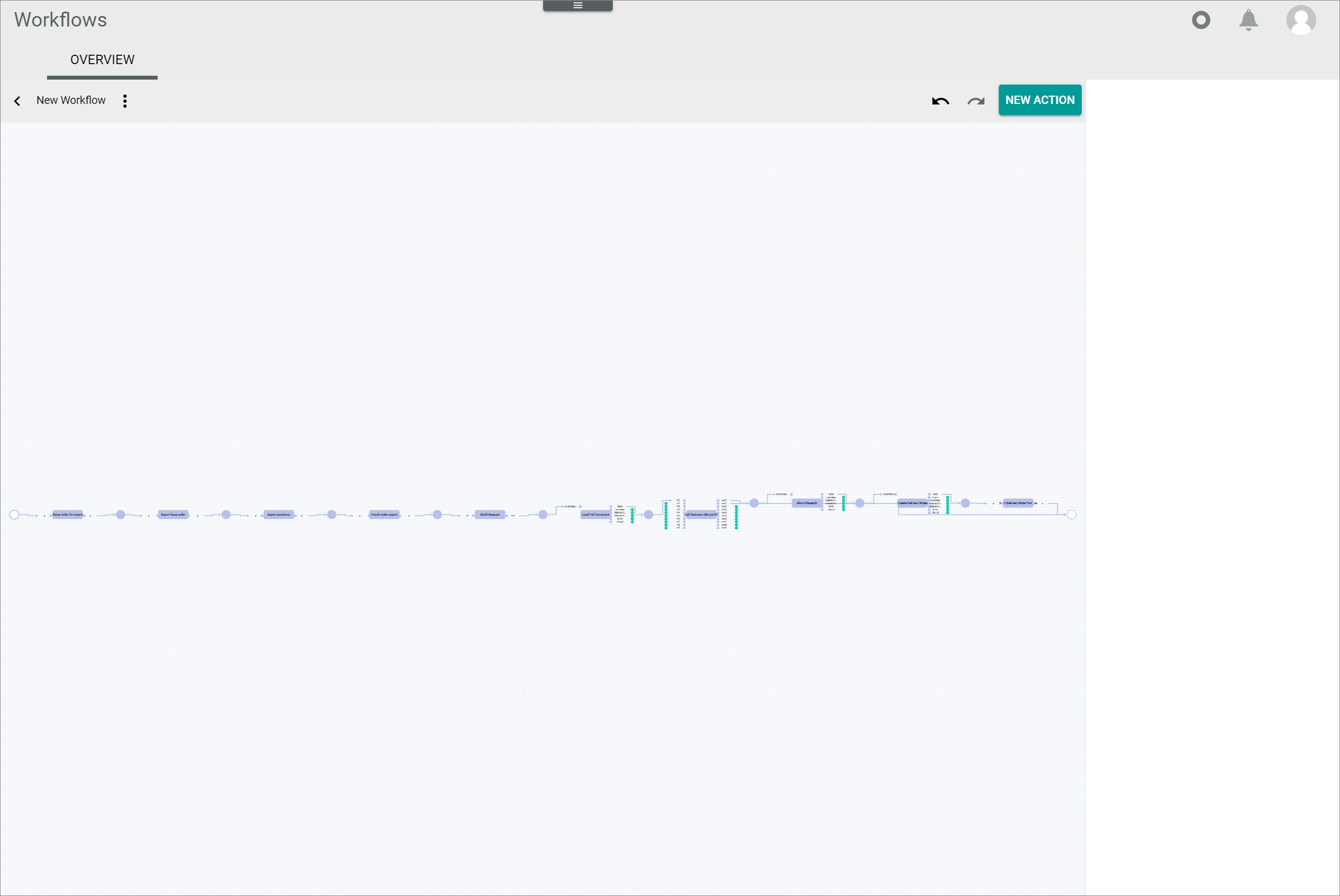
Task: Expand the top hamburger handle
Action: tap(577, 5)
